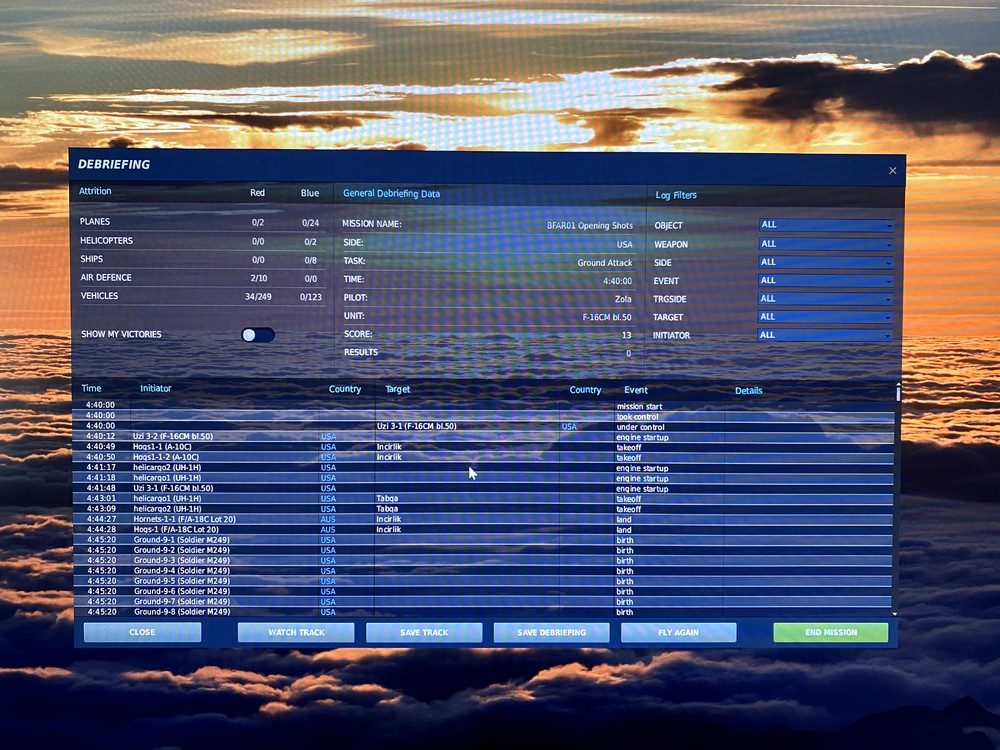Toggle the Show My Victories switch
The image size is (1000, 750).
point(258,335)
